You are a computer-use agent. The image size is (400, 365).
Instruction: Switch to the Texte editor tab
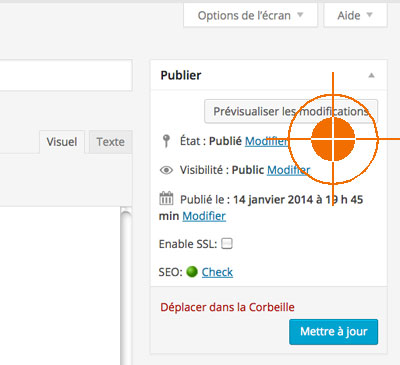(111, 142)
